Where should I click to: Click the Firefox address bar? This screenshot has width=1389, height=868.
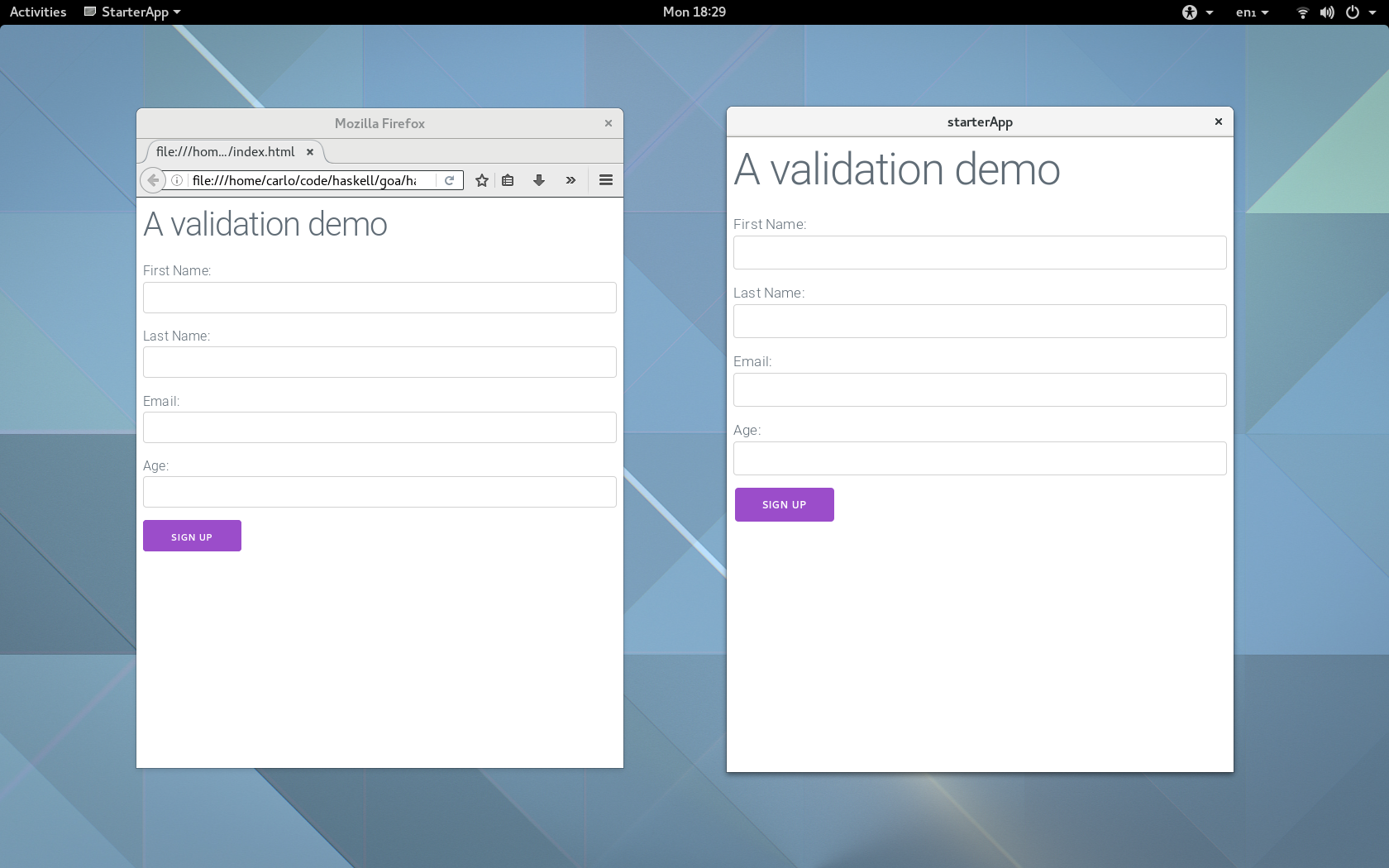306,180
